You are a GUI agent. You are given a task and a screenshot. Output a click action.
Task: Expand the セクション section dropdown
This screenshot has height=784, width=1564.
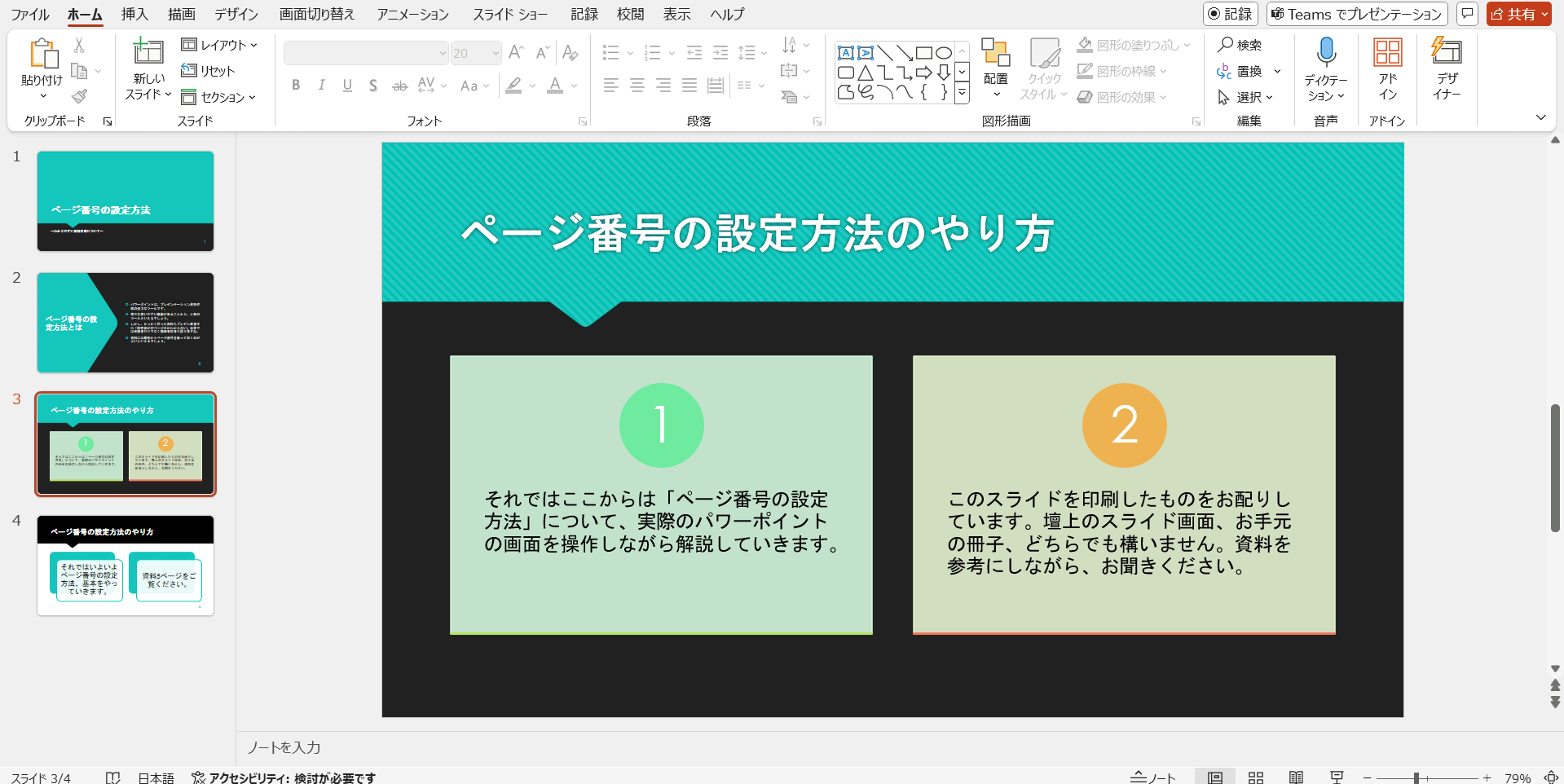[218, 97]
